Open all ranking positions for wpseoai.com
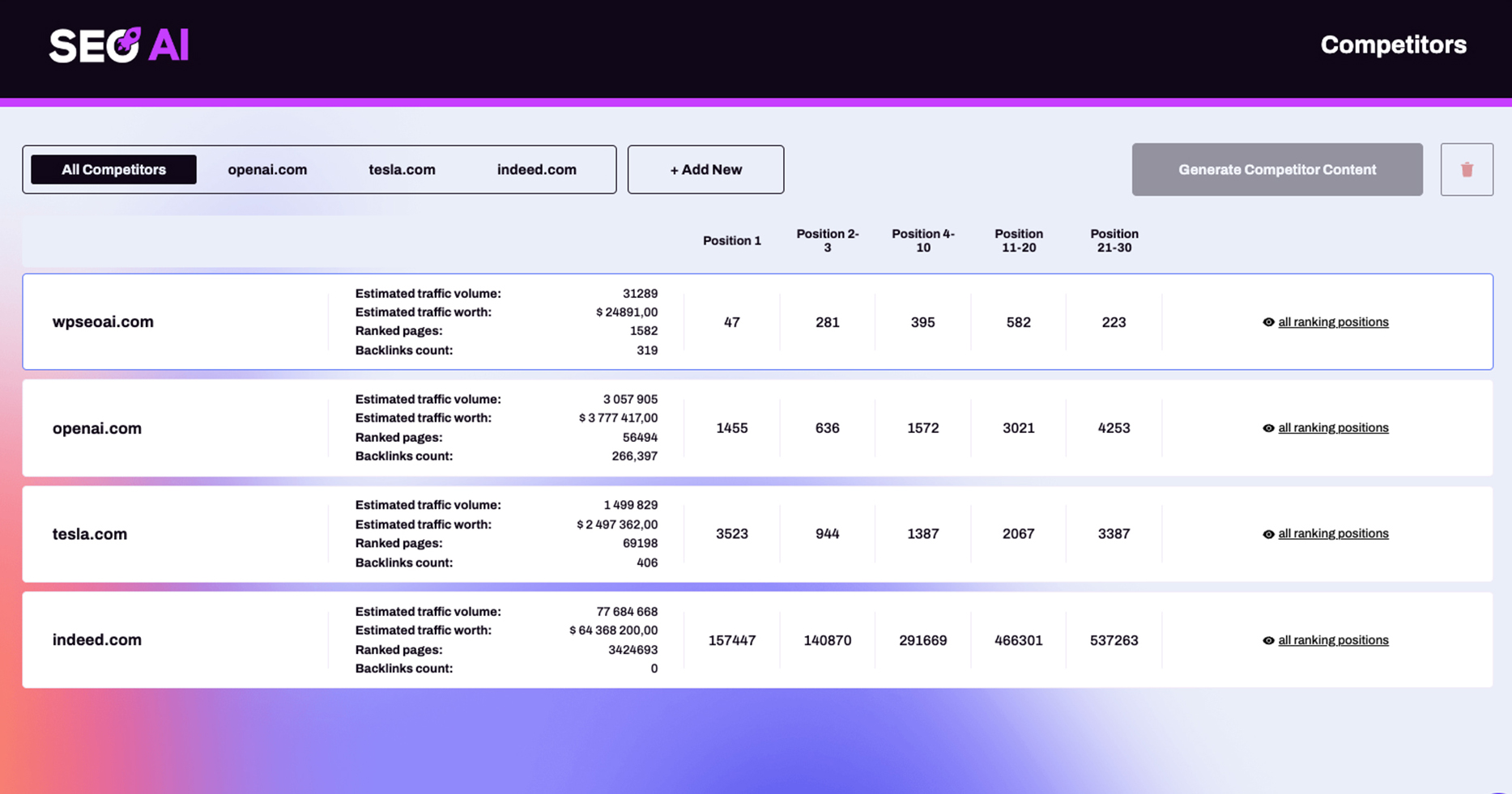Viewport: 1512px width, 794px height. 1333,322
